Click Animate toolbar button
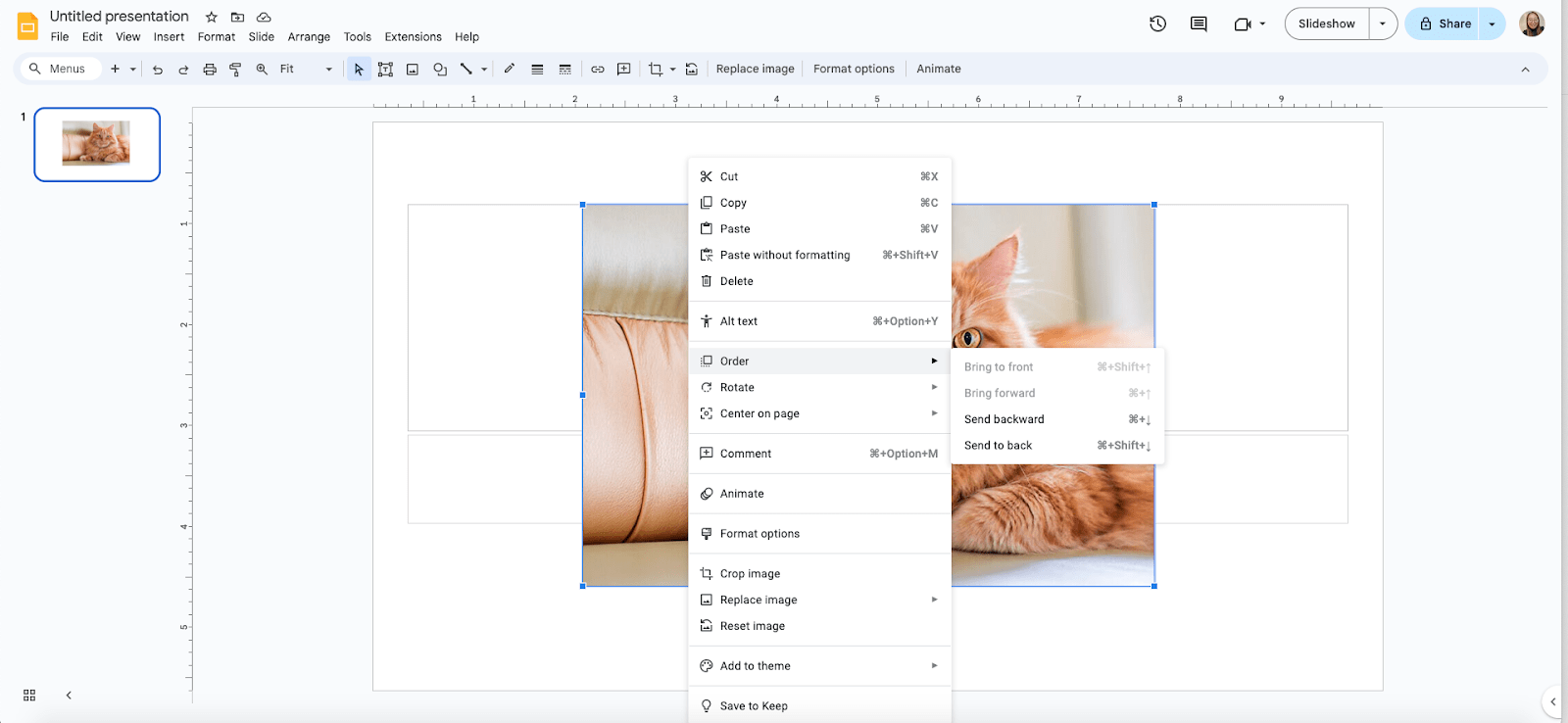This screenshot has width=1568, height=723. click(939, 70)
